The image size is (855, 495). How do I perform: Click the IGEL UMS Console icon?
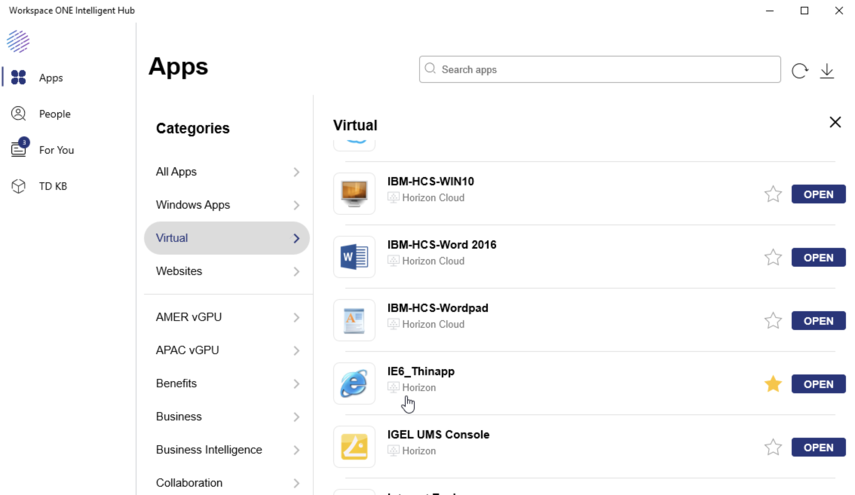[354, 447]
